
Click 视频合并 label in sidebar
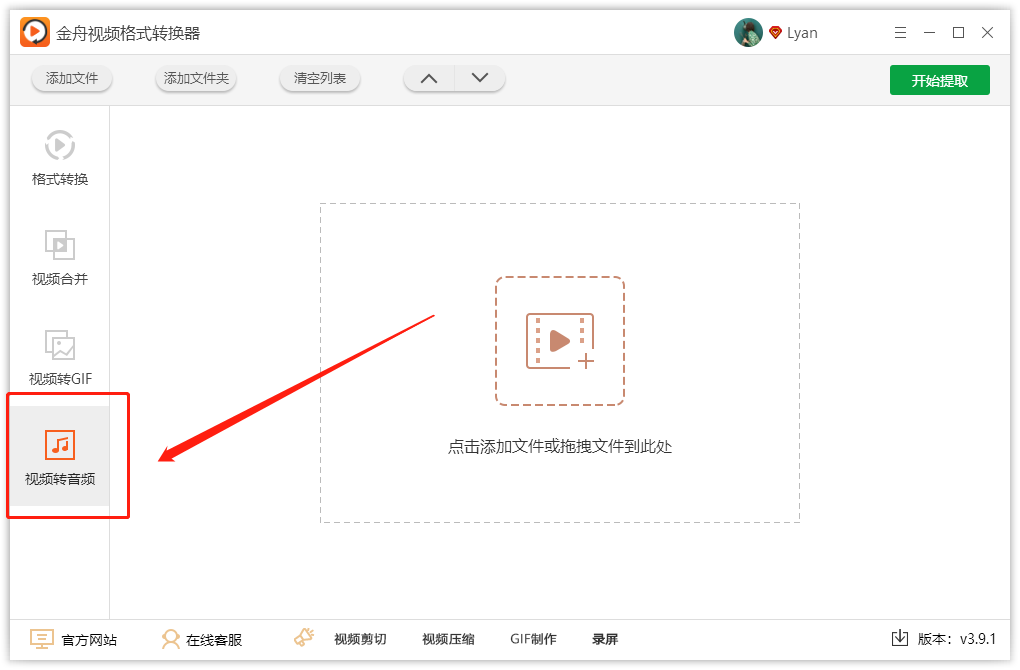click(60, 279)
